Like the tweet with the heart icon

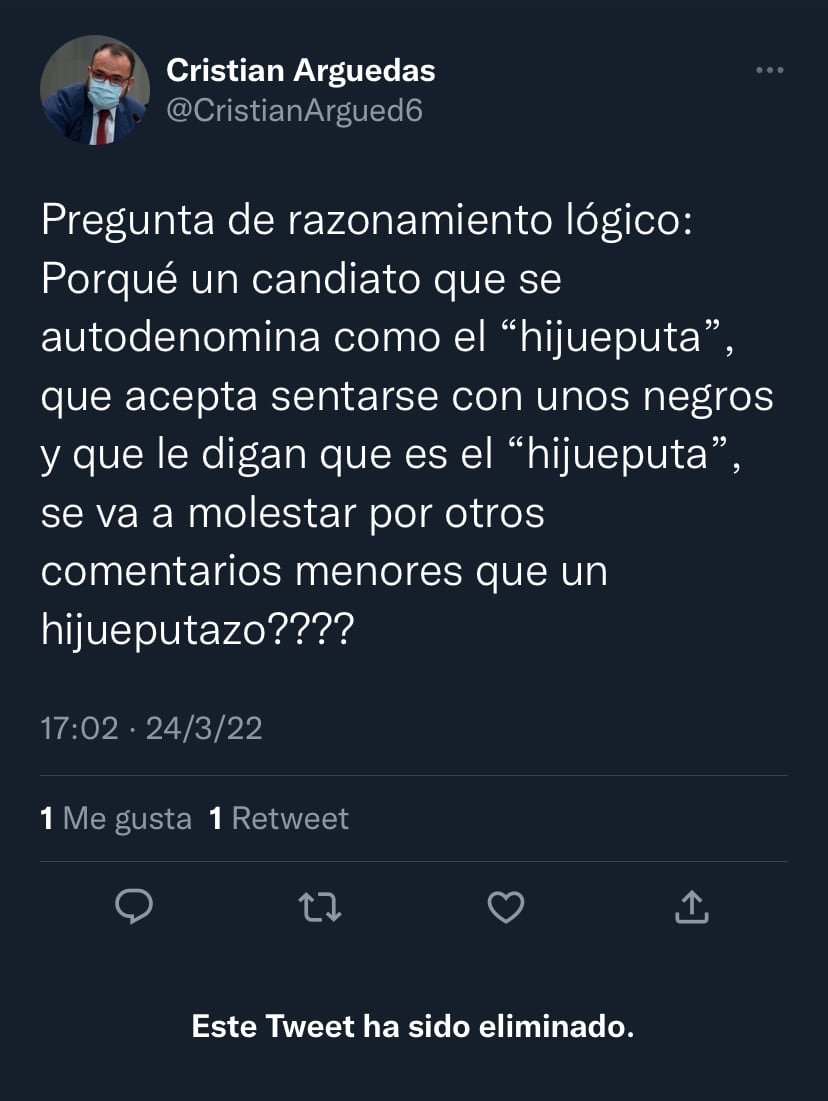[x=506, y=906]
